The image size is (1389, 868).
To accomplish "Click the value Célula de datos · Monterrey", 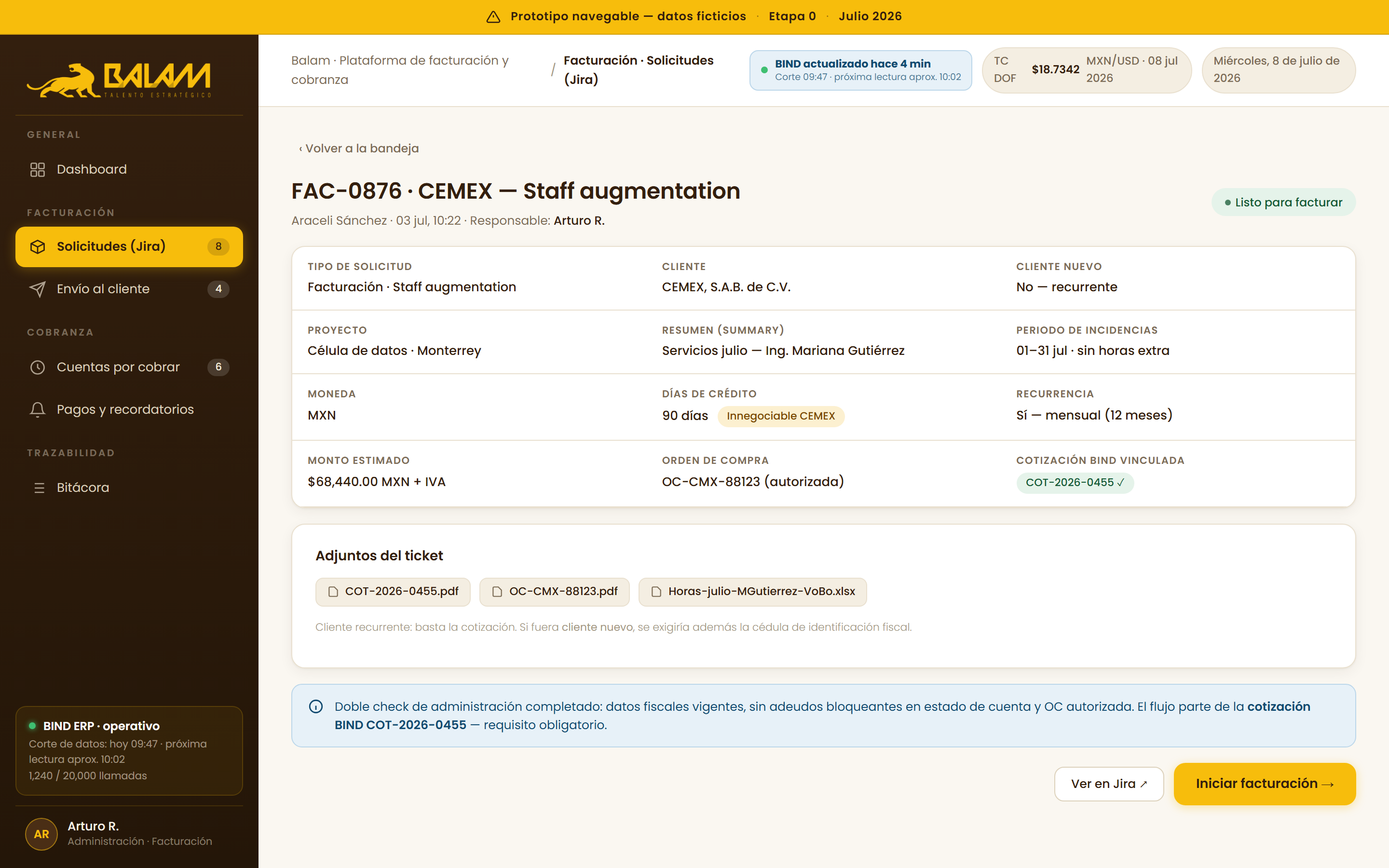I will point(395,351).
